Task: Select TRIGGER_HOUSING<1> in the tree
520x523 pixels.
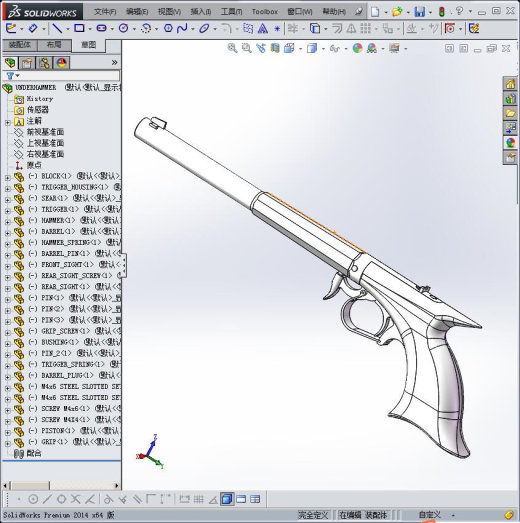Action: [x=75, y=187]
